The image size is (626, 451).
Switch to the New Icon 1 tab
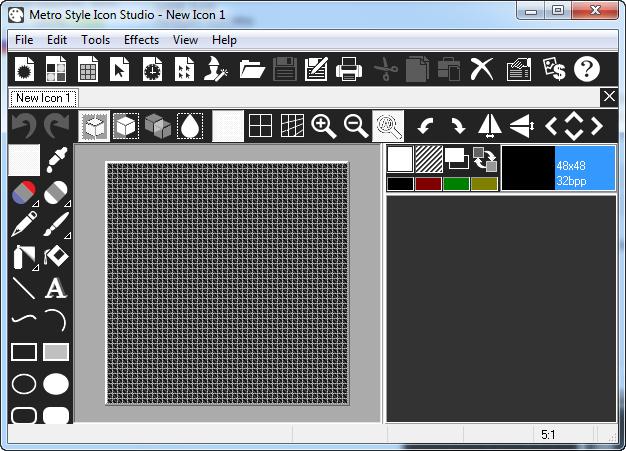pyautogui.click(x=43, y=98)
